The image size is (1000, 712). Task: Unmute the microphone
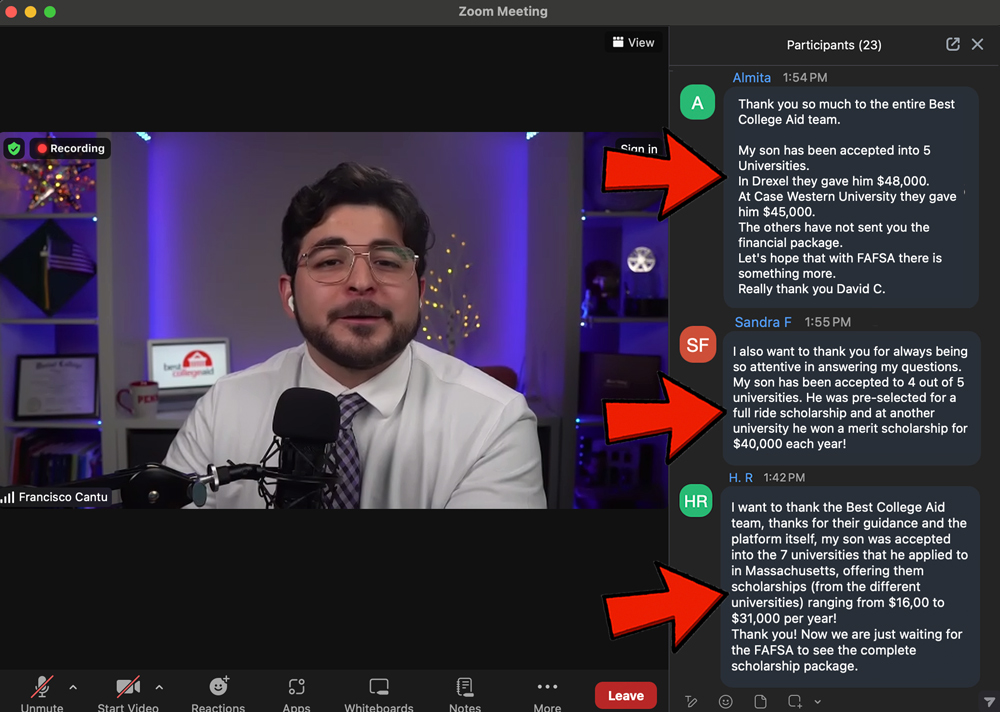tap(42, 688)
